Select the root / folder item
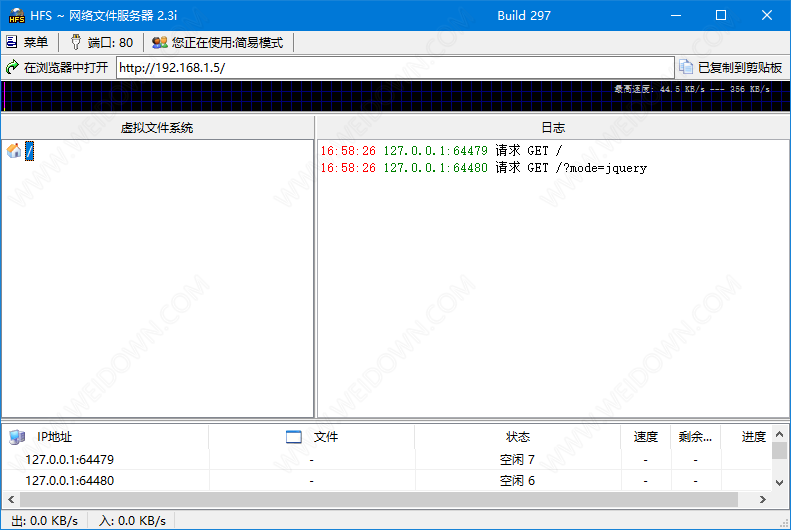This screenshot has width=791, height=530. coord(30,151)
